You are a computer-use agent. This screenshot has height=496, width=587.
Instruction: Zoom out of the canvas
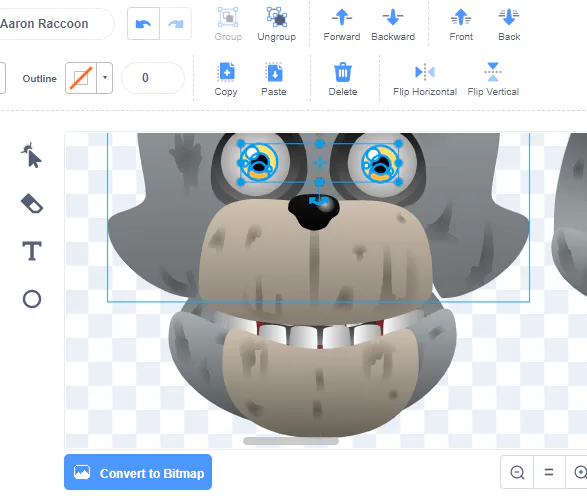click(x=517, y=472)
